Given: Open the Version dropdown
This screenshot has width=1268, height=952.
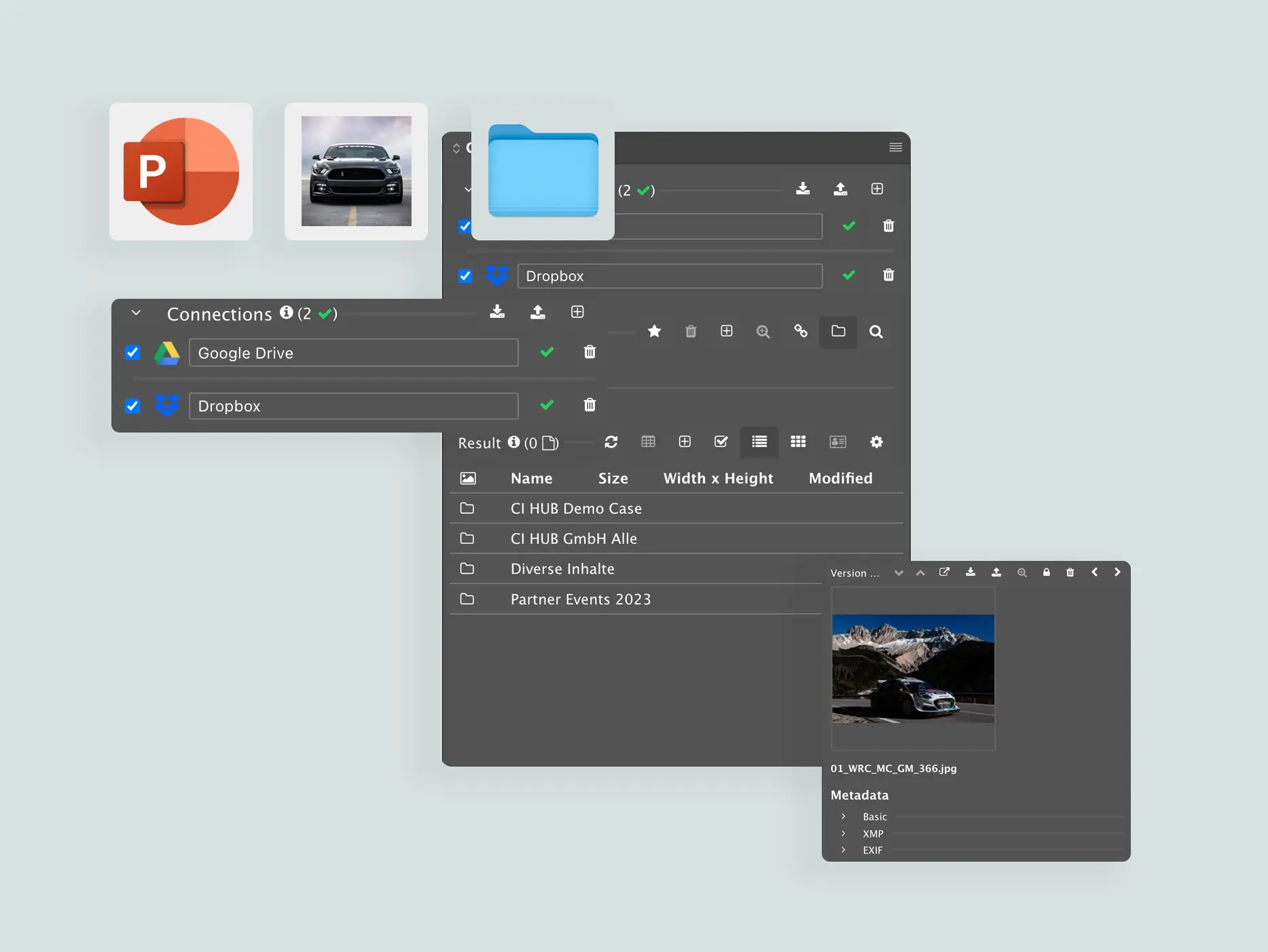Looking at the screenshot, I should pyautogui.click(x=854, y=573).
